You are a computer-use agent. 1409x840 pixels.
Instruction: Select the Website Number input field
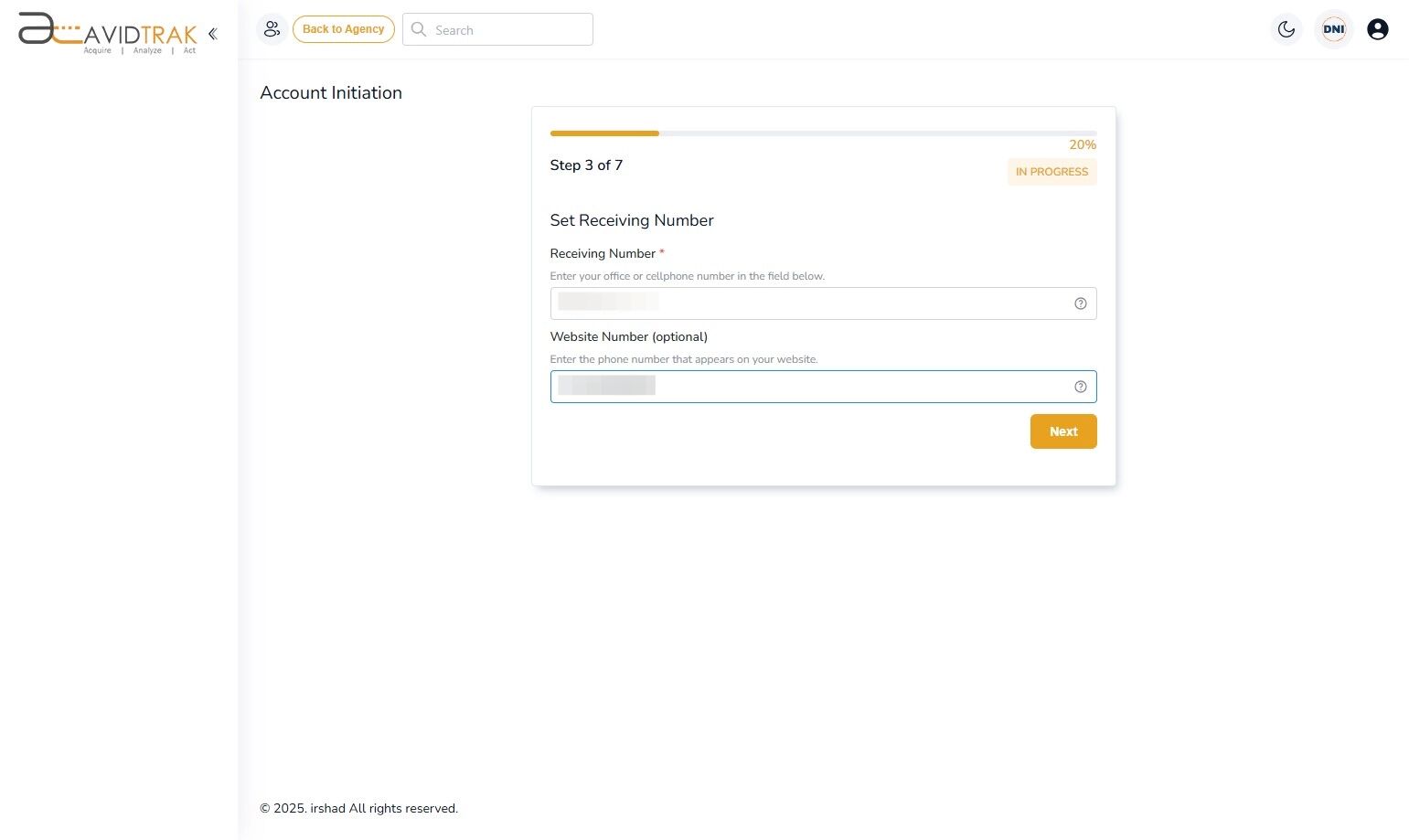tap(805, 386)
